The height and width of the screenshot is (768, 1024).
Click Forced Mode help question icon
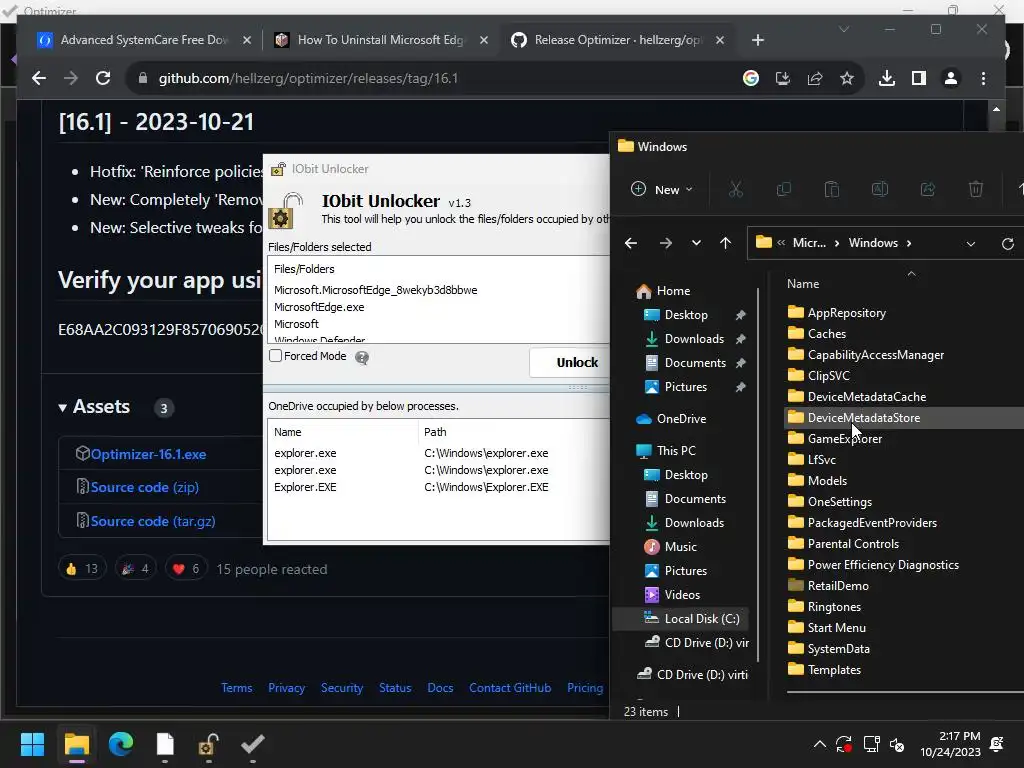[x=362, y=357]
